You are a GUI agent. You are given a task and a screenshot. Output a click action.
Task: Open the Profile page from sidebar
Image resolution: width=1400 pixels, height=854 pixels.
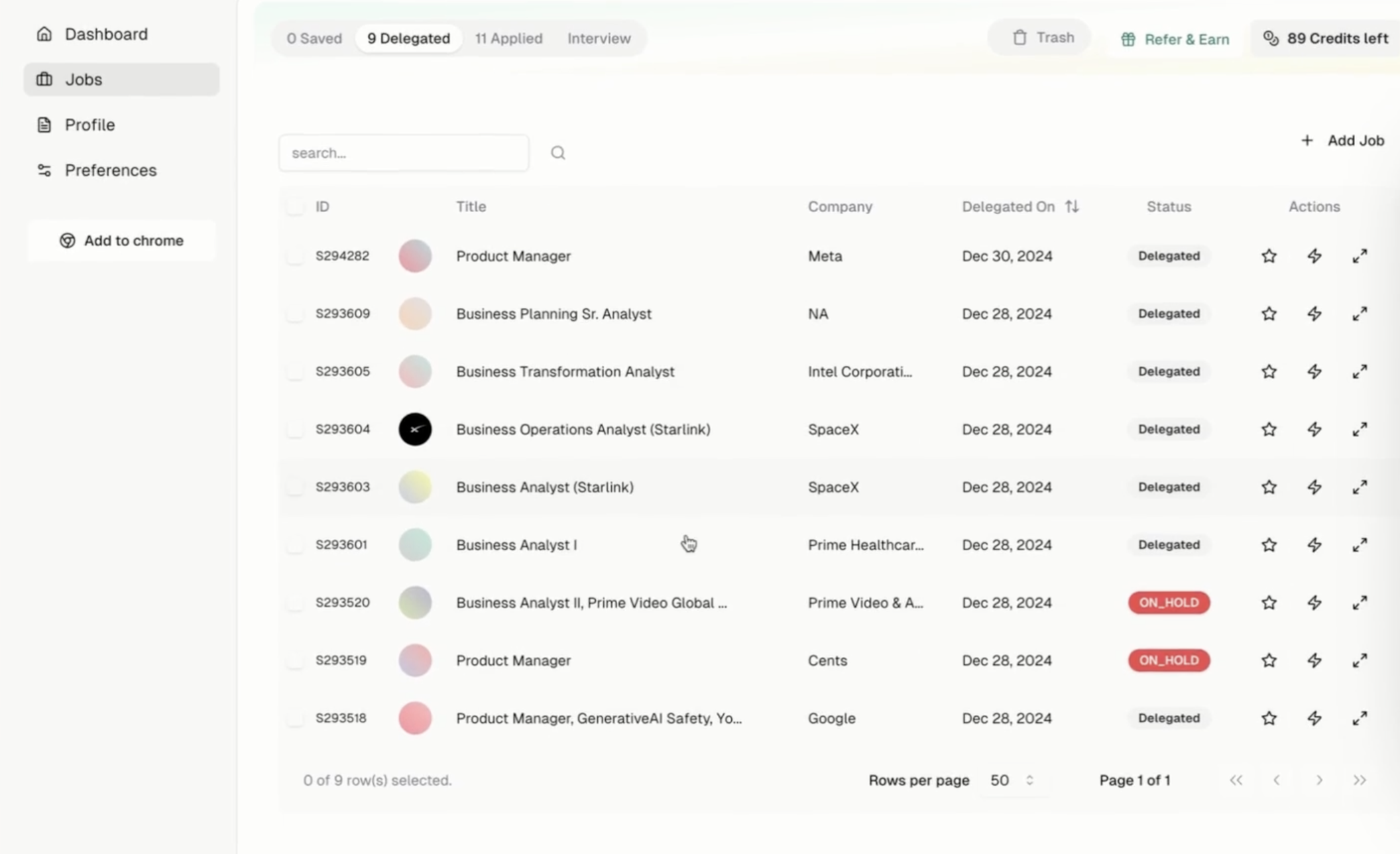pos(89,125)
